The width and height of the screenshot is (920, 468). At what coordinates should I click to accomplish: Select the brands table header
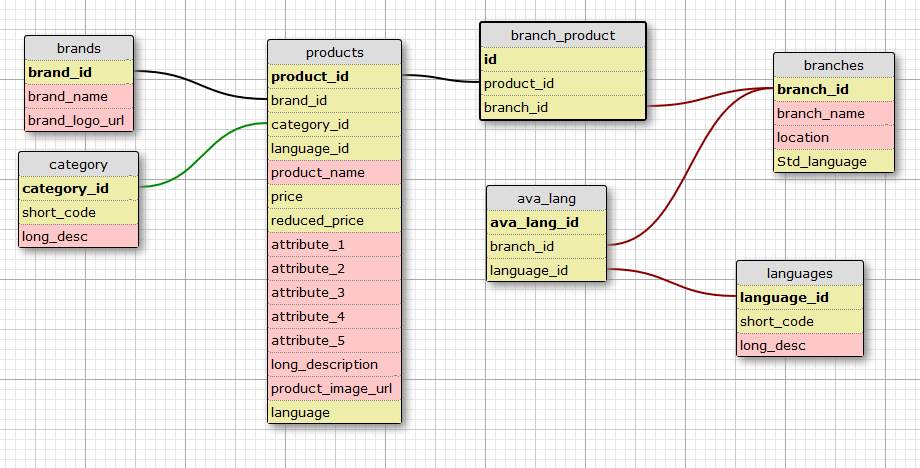79,48
